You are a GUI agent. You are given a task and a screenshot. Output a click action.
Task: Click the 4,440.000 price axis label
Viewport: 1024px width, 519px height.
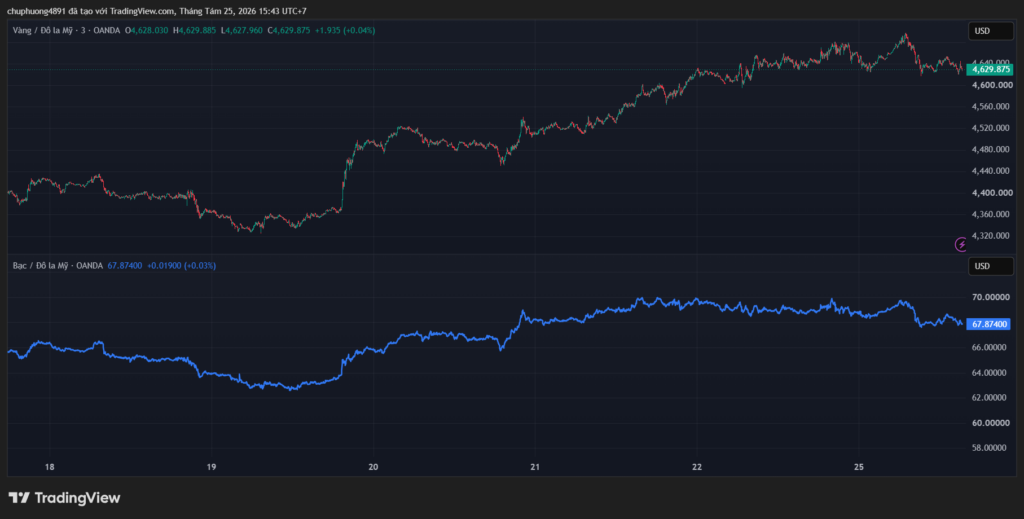click(989, 172)
